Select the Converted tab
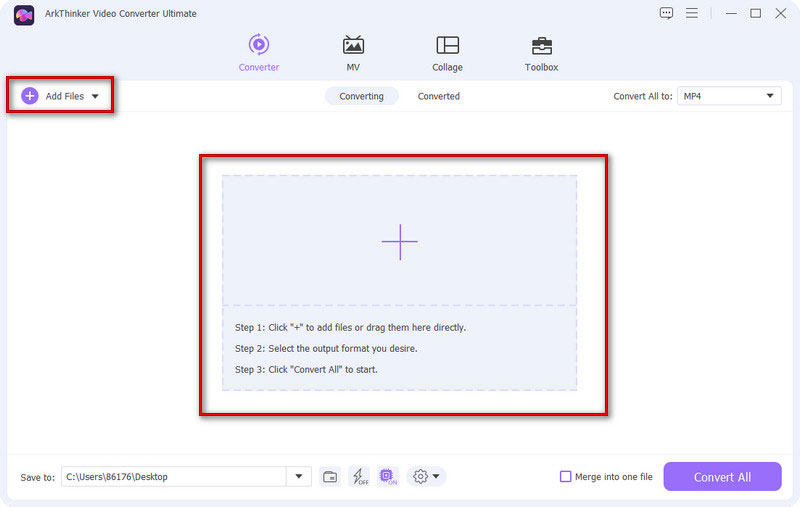The height and width of the screenshot is (507, 800). (439, 96)
